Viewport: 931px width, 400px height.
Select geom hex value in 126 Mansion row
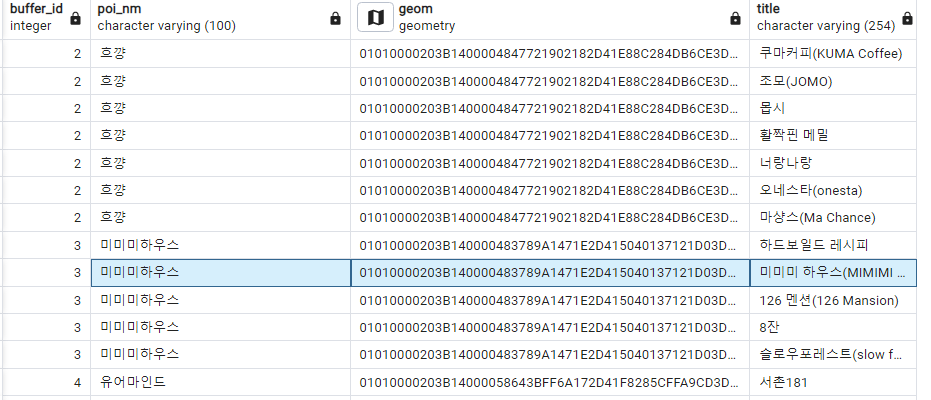pyautogui.click(x=549, y=300)
